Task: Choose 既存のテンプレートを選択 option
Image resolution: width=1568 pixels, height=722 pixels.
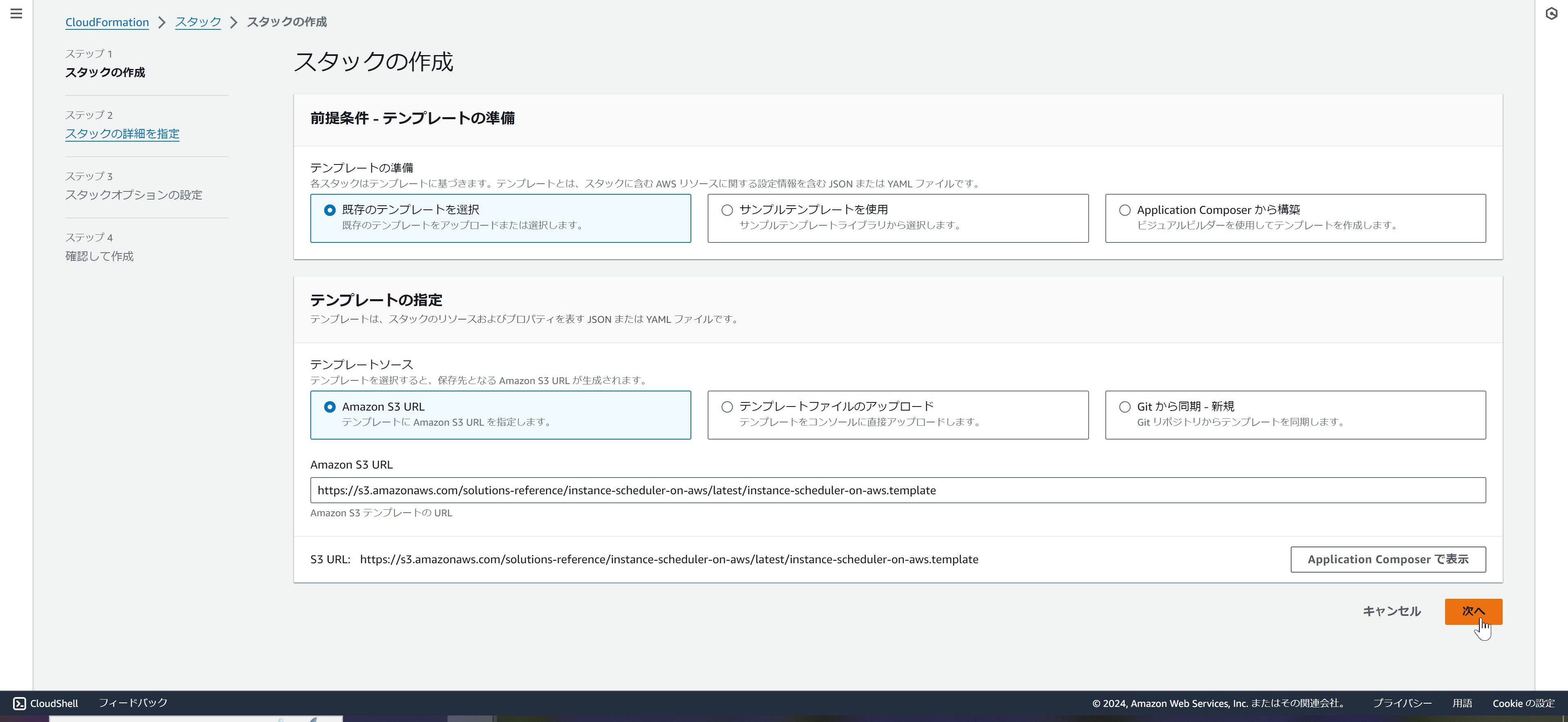Action: point(329,210)
